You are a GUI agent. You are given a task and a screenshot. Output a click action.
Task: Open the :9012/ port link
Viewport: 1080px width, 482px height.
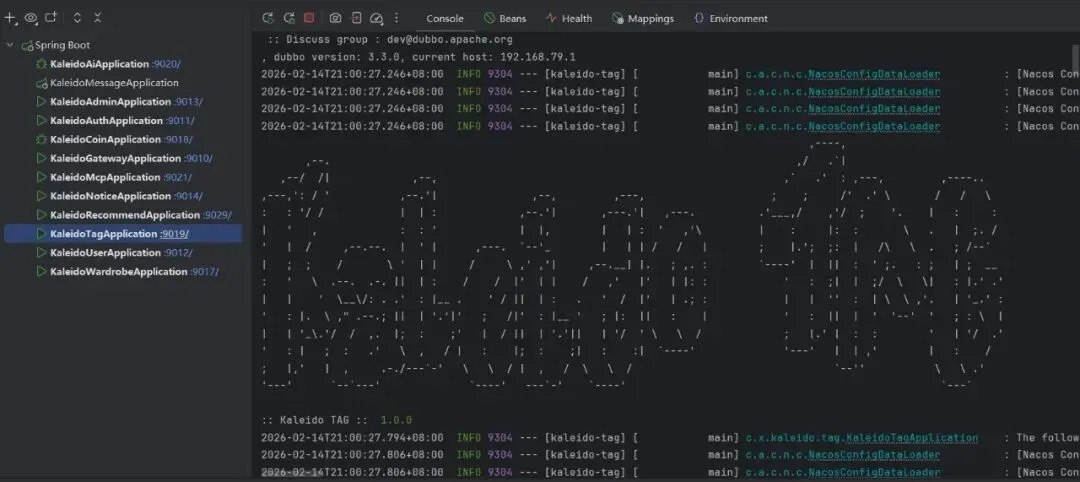click(x=180, y=253)
